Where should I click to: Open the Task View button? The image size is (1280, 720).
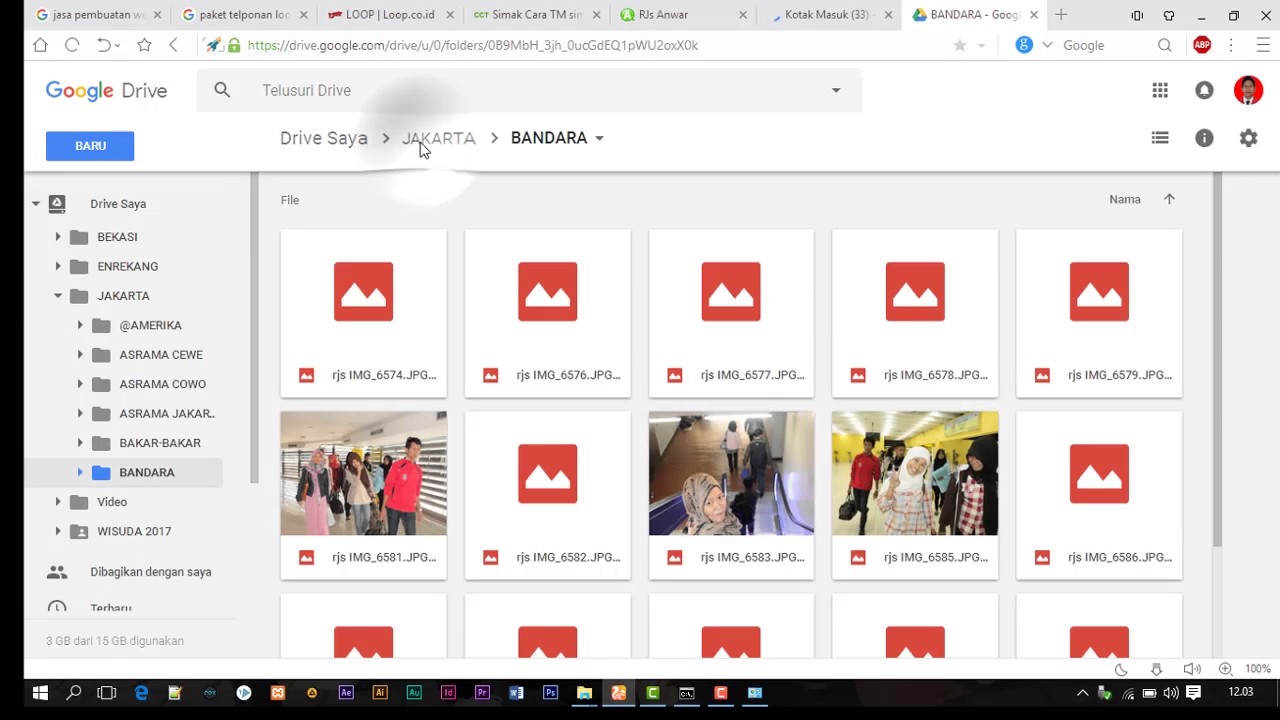point(106,692)
